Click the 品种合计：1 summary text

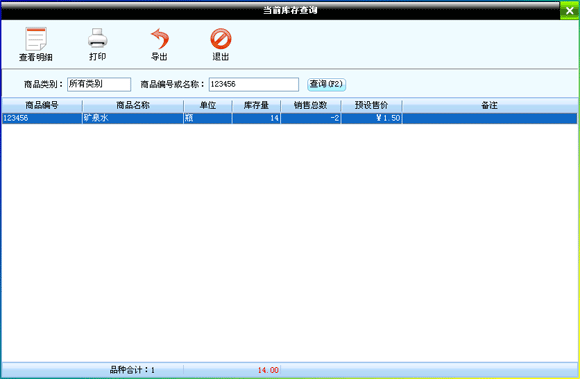(132, 370)
